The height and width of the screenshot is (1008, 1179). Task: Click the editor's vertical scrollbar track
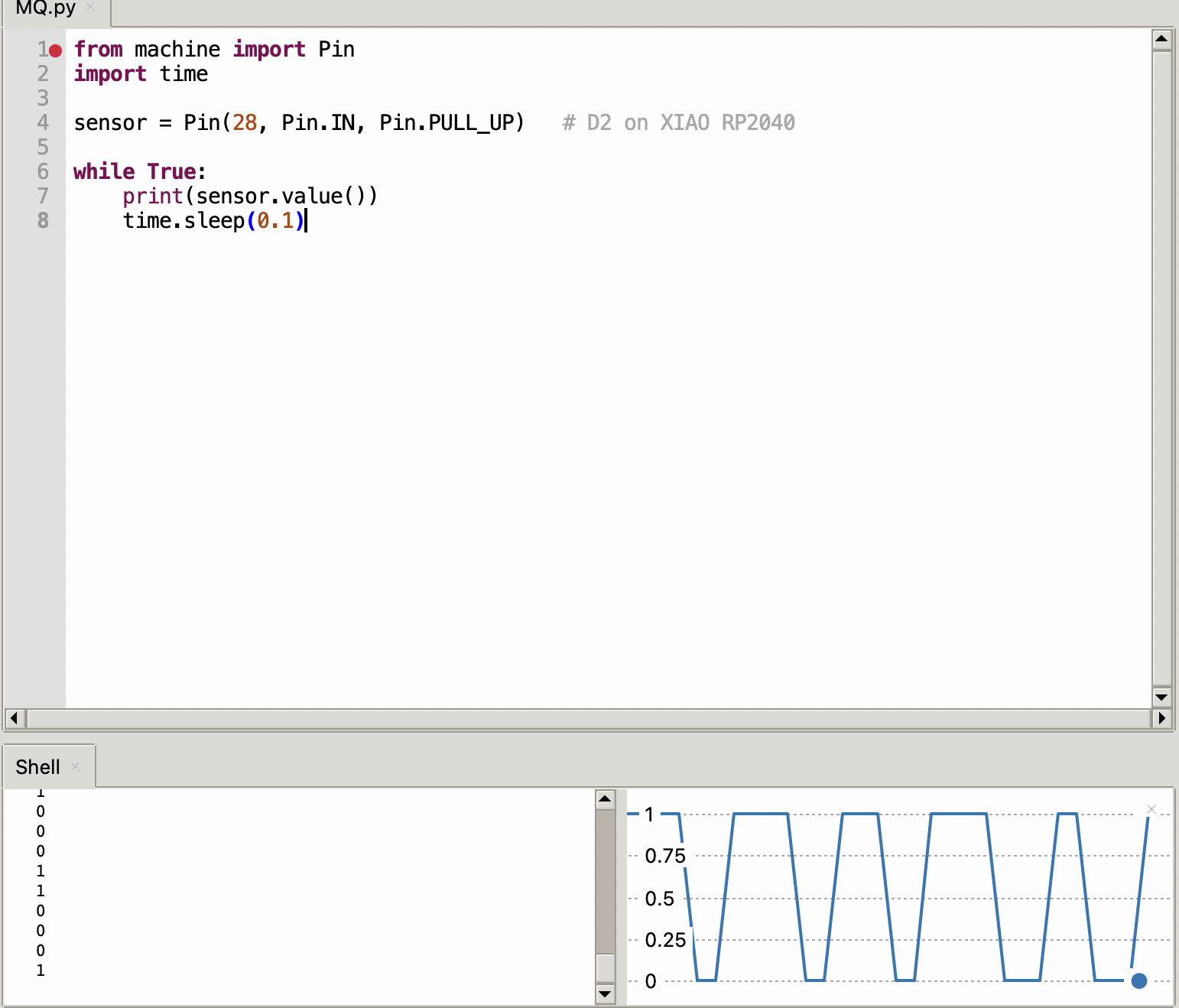(1161, 367)
